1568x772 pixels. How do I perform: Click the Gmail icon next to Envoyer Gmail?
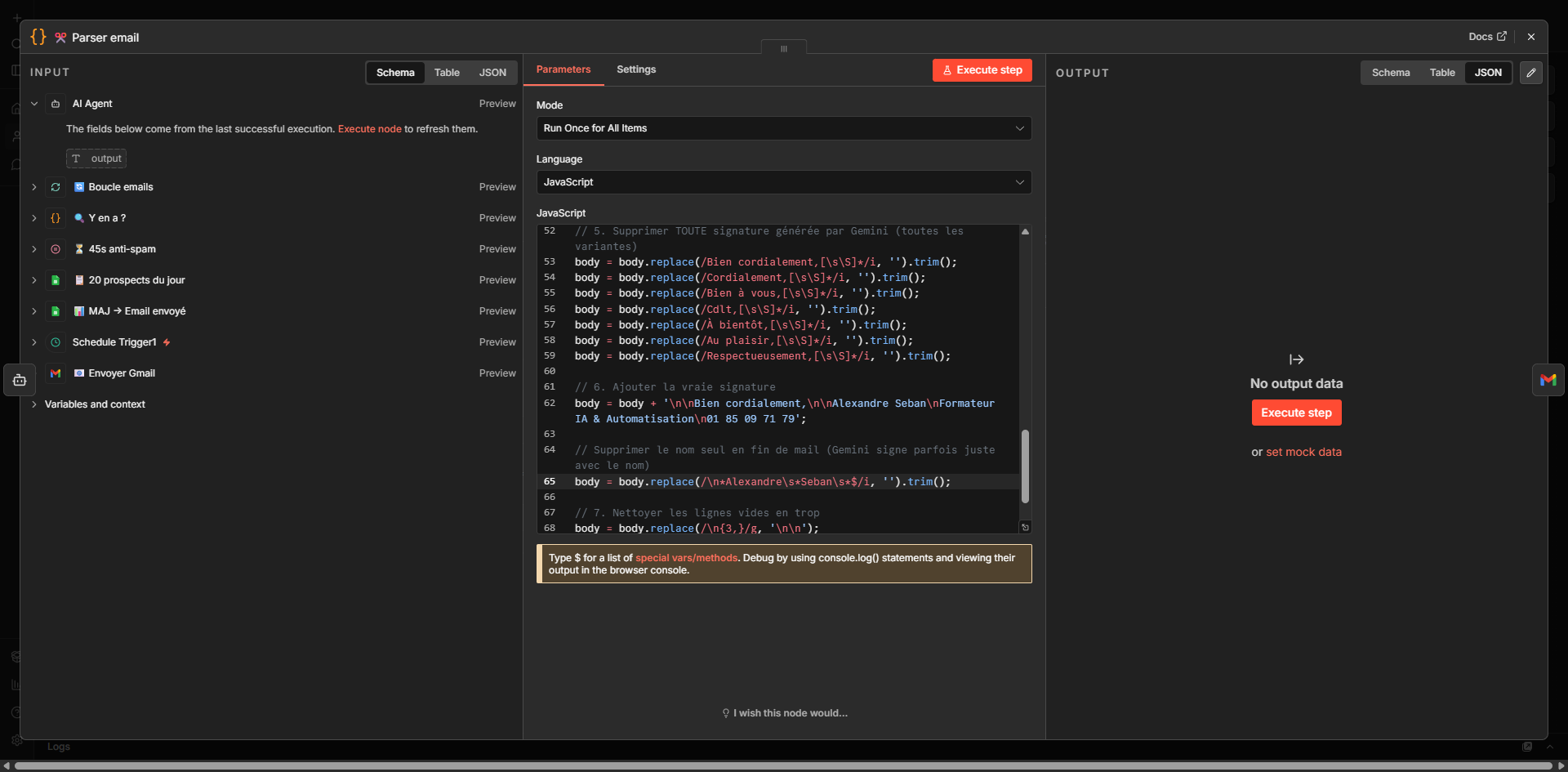55,373
